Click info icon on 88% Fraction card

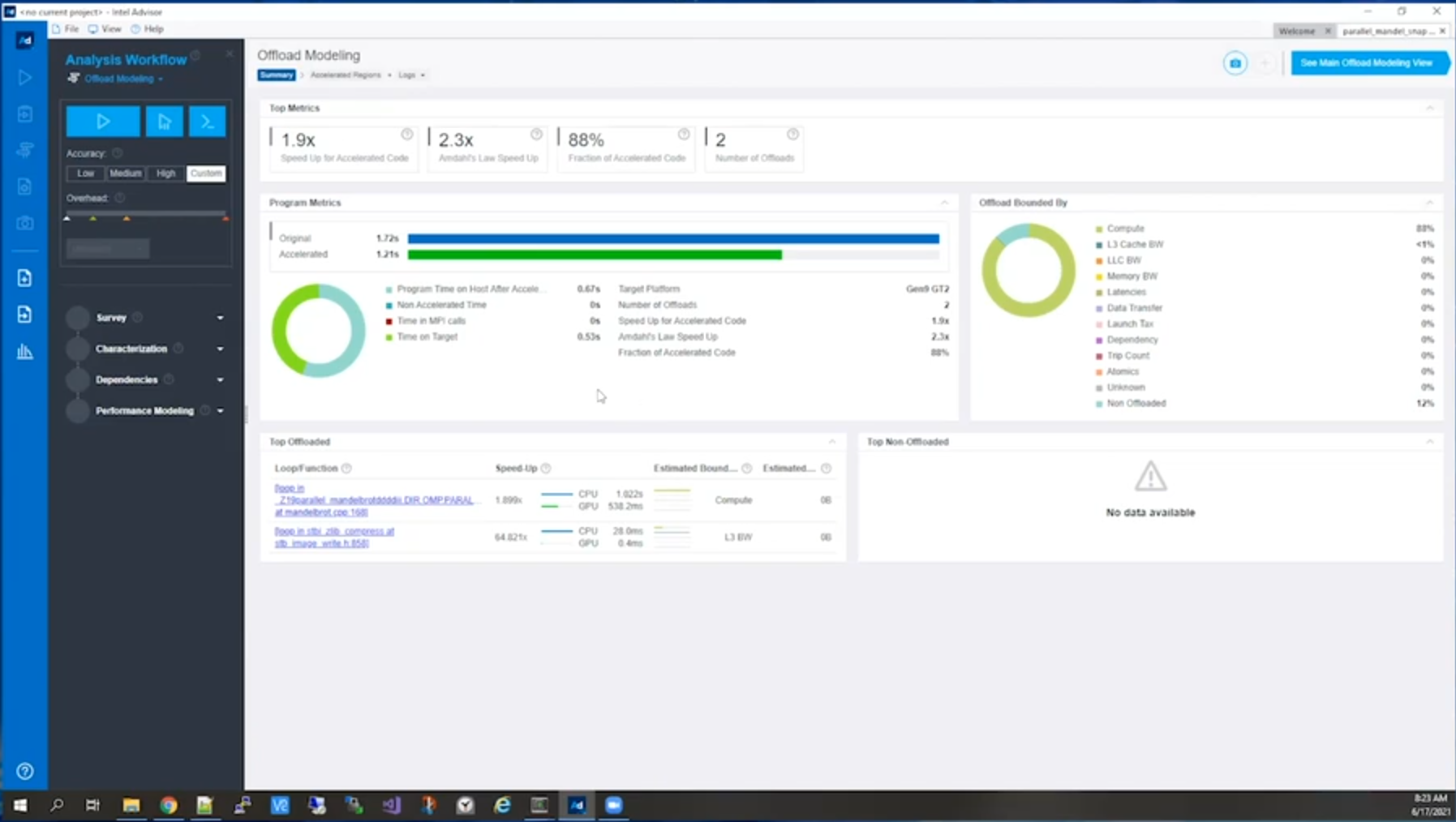684,135
